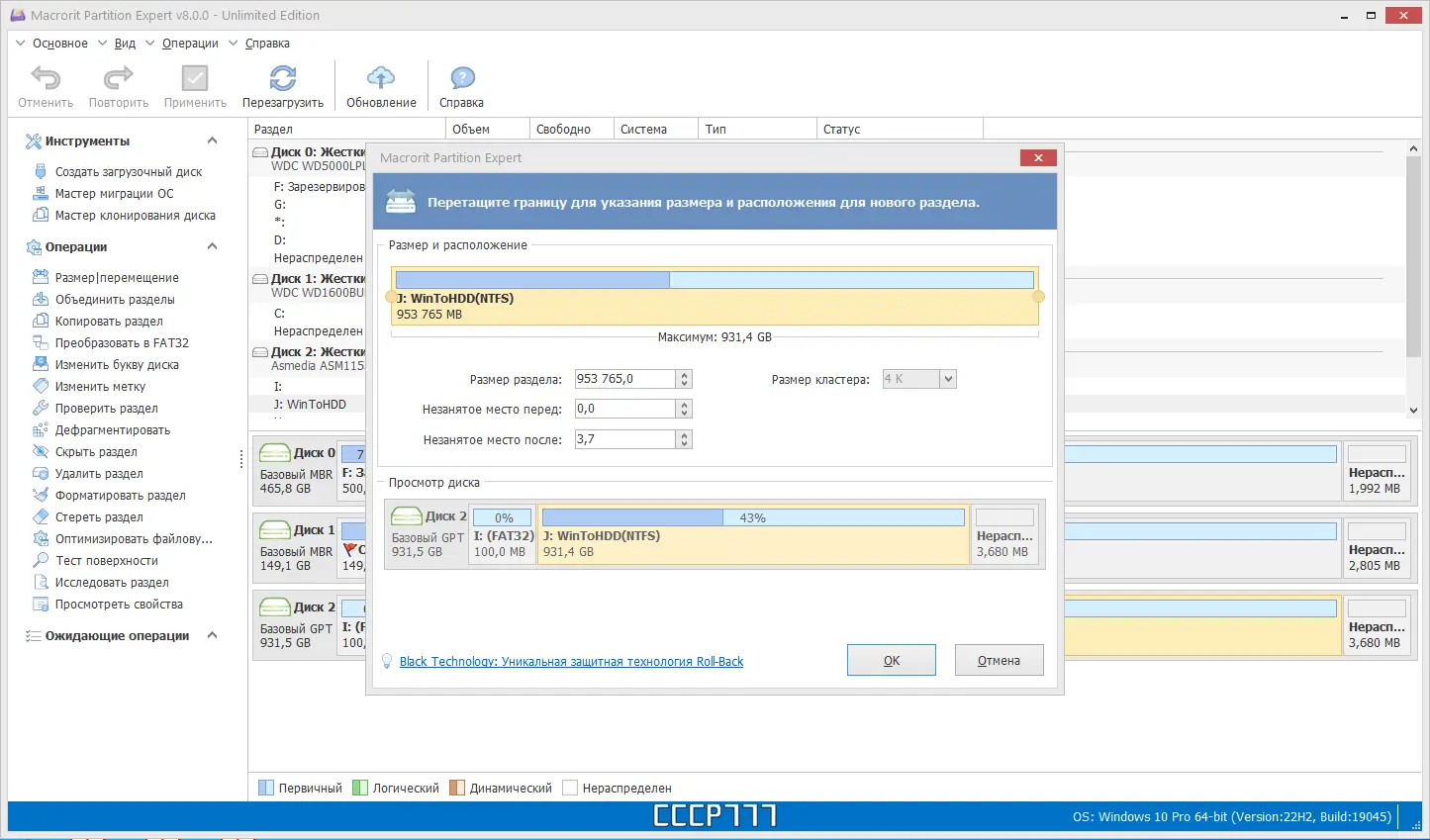Click the left resize handle of partition bar
The width and height of the screenshot is (1430, 840).
pyautogui.click(x=390, y=297)
